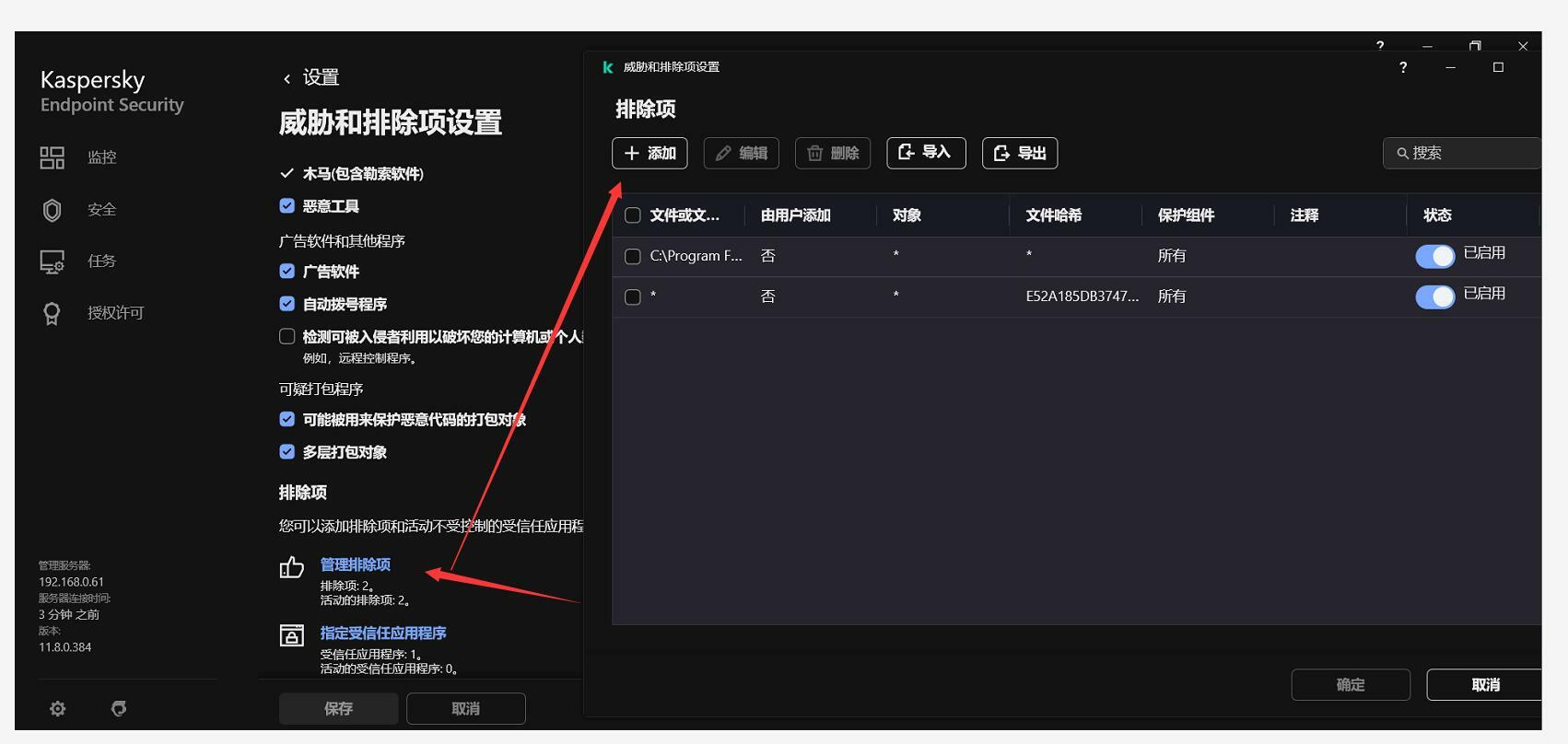Check the C:\Program F... row checkbox
Screen dimensions: 1568x744
633,256
